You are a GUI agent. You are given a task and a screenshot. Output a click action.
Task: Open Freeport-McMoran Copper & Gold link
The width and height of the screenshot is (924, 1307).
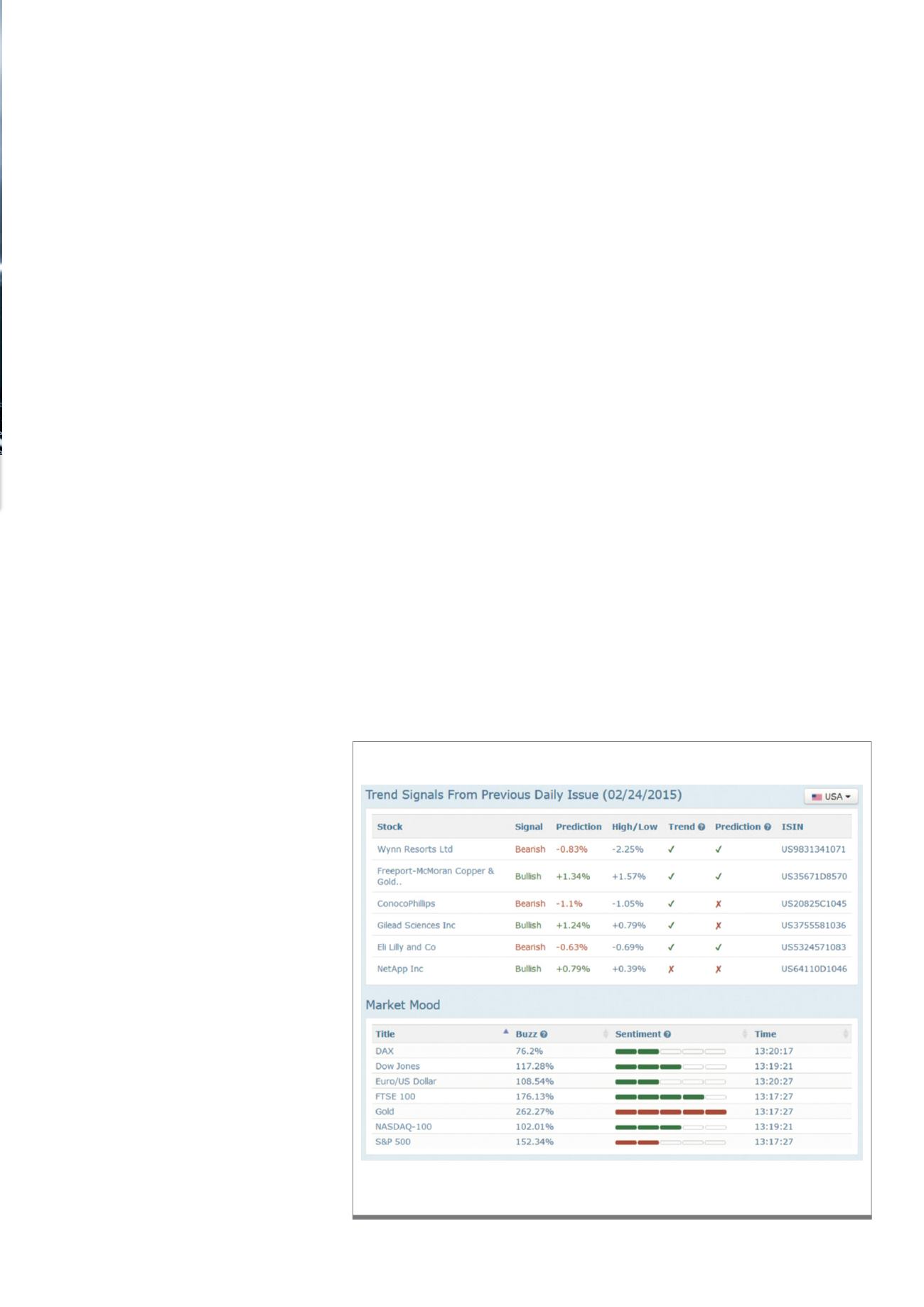click(x=435, y=876)
